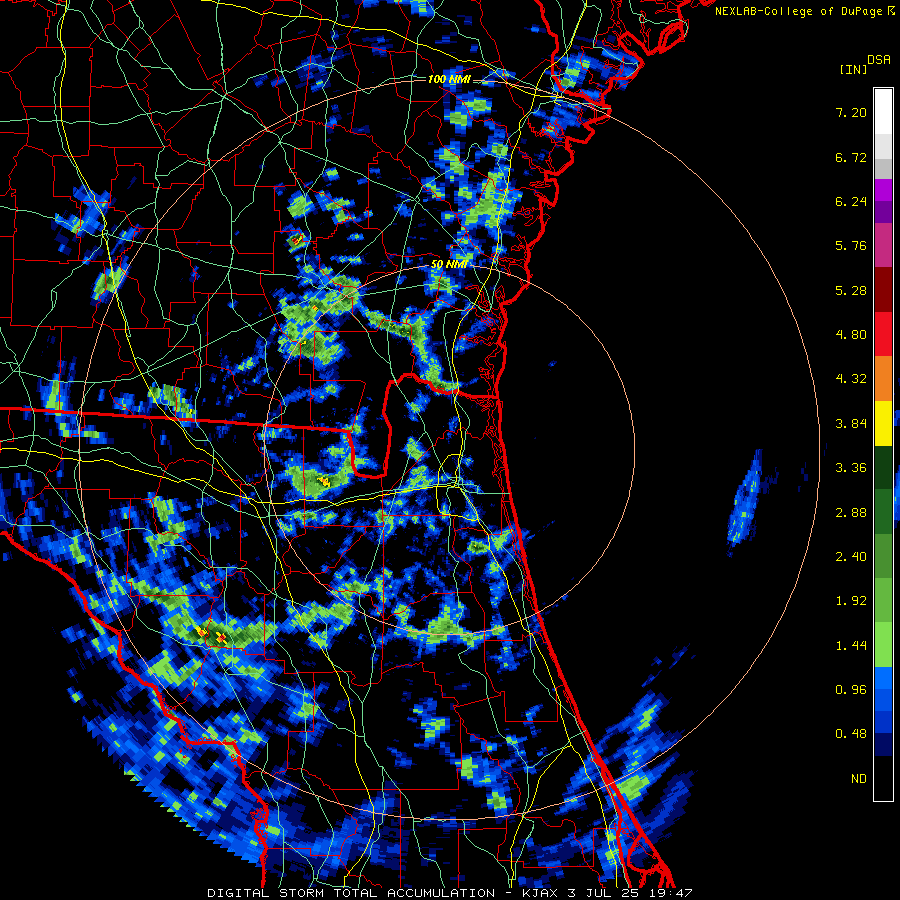The width and height of the screenshot is (900, 900).
Task: Click the '2.88' legend value
Action: [851, 513]
